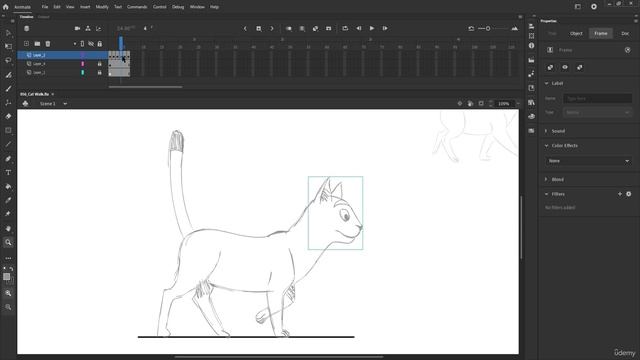Screen dimensions: 640x360
Task: Create a new layer
Action: [27, 44]
